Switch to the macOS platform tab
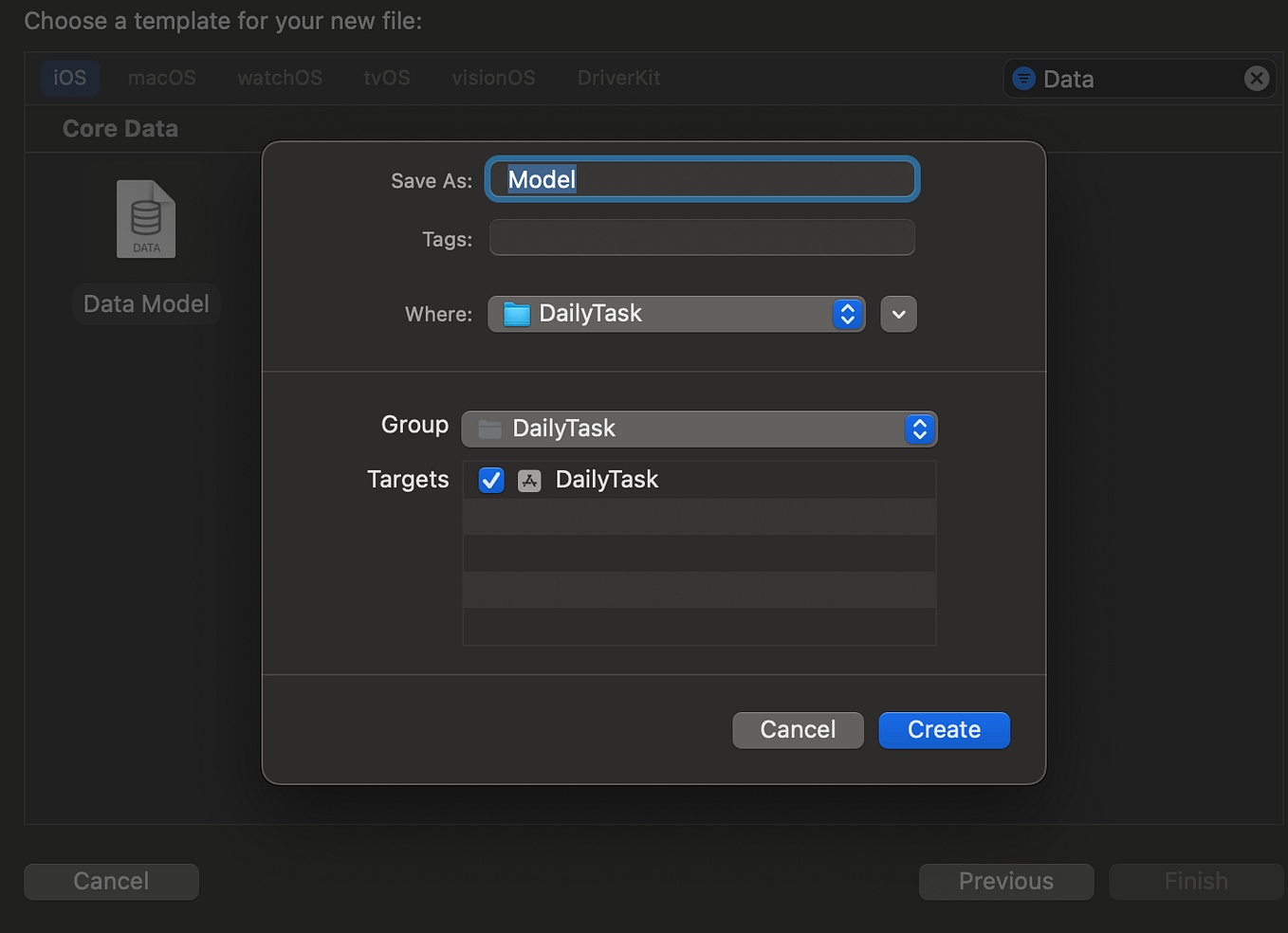The height and width of the screenshot is (933, 1288). [x=161, y=78]
